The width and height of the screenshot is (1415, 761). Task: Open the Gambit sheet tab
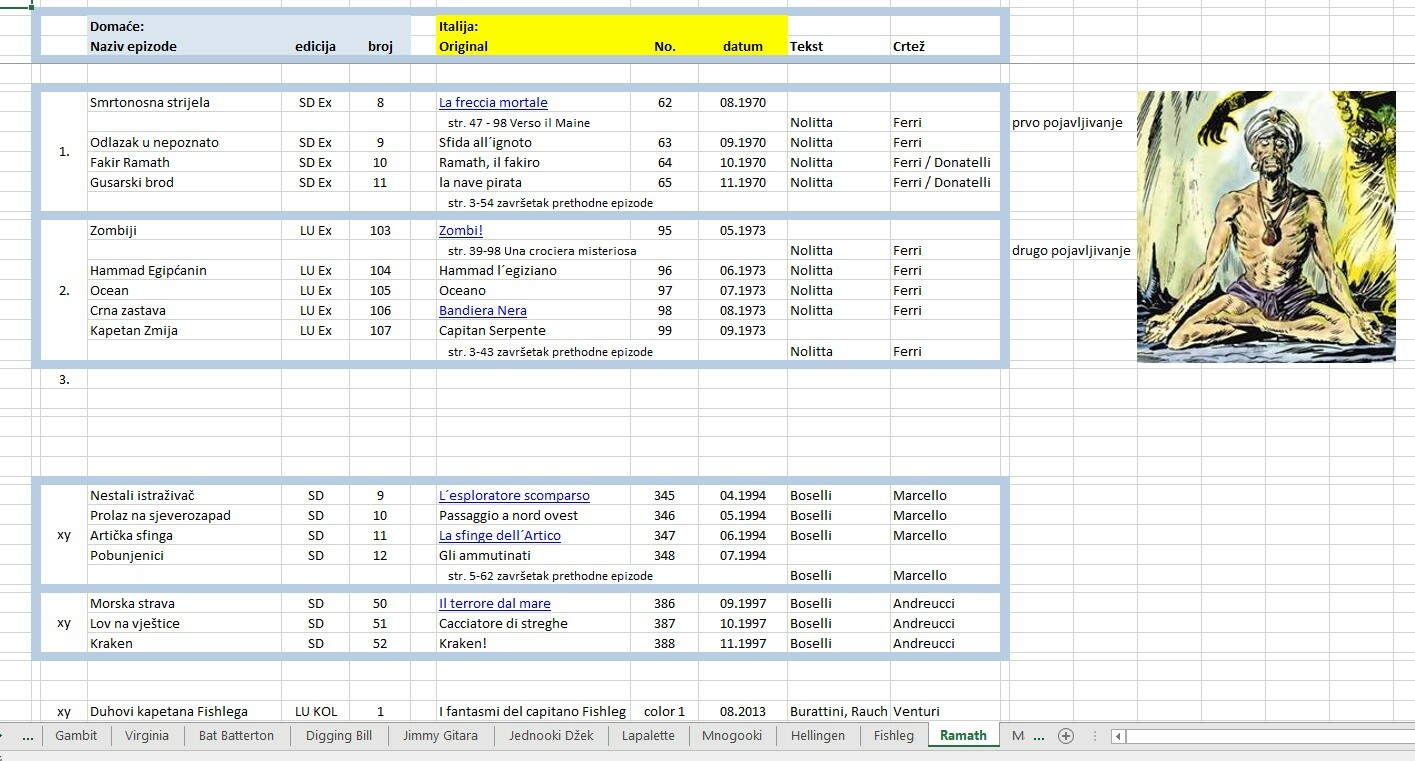[x=76, y=735]
